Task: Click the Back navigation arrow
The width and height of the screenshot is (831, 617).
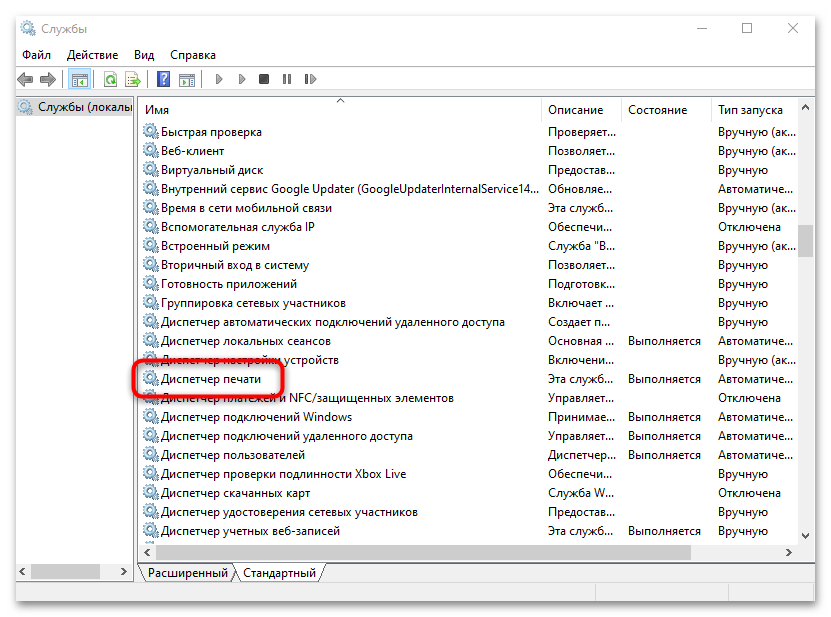Action: [x=25, y=79]
